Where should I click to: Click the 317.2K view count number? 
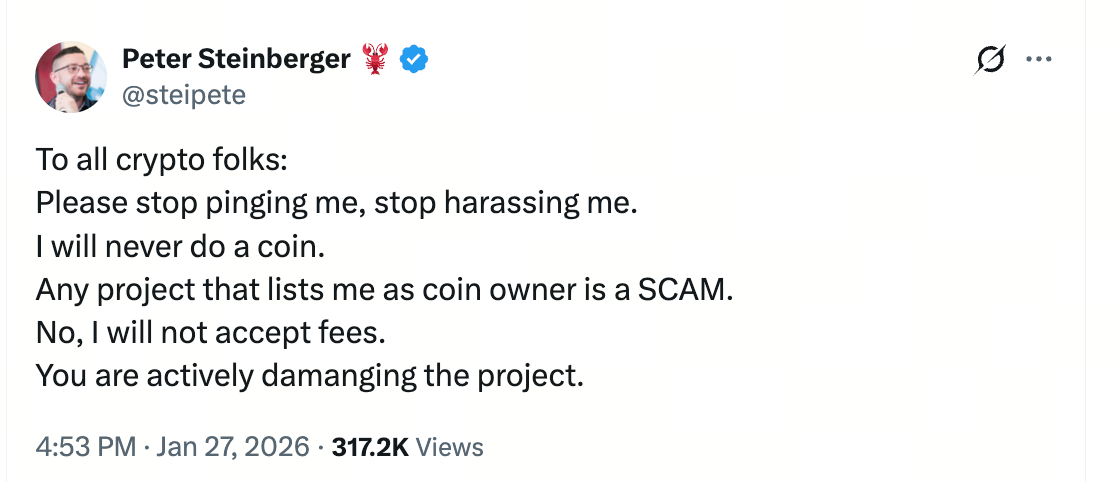click(x=368, y=447)
